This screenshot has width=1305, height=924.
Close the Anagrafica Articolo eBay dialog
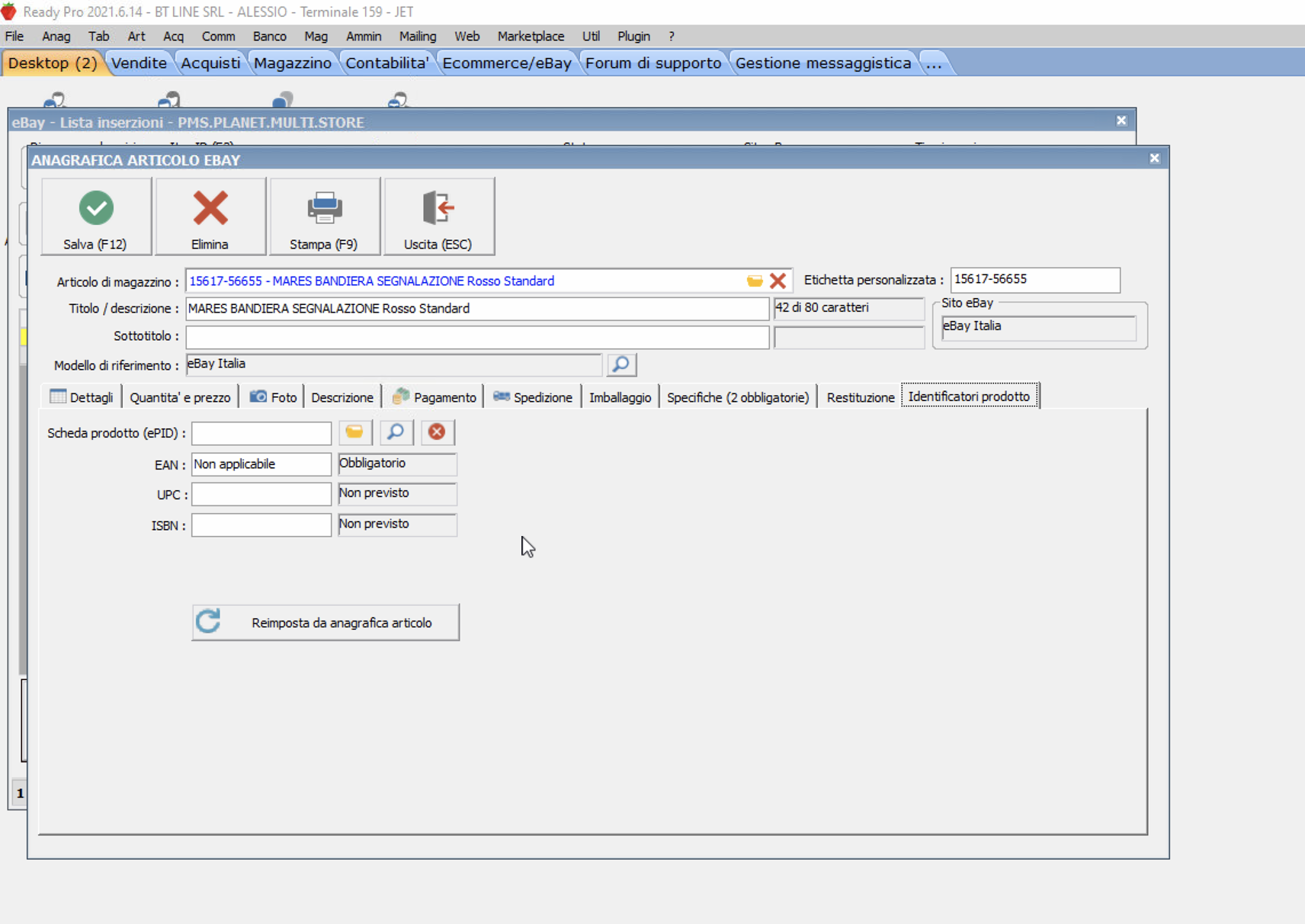(x=1154, y=158)
